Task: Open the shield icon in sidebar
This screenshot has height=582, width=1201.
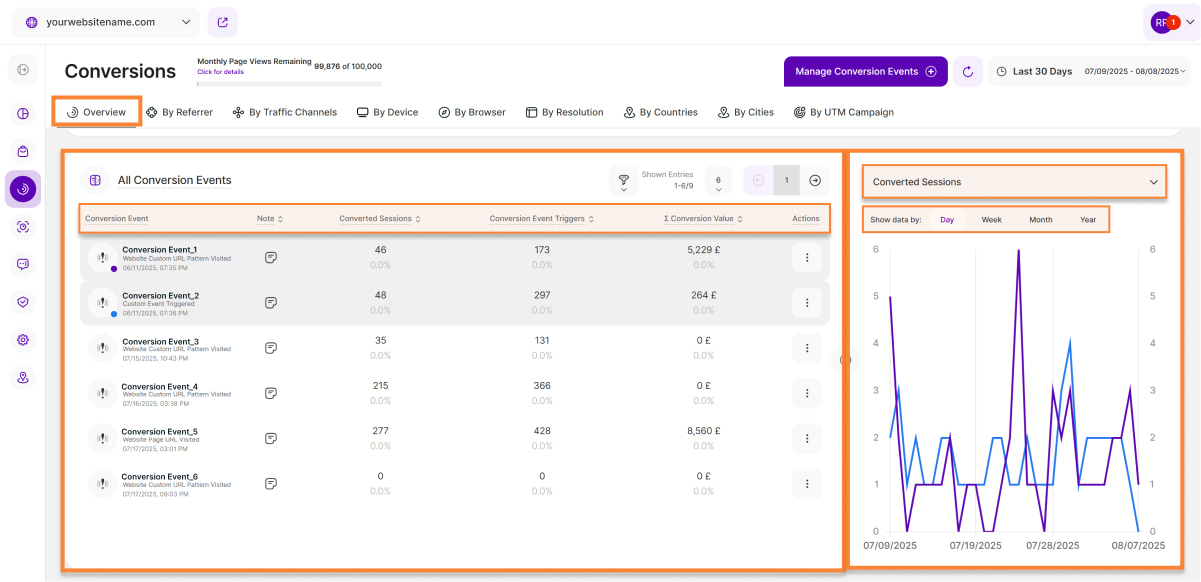Action: [x=23, y=302]
